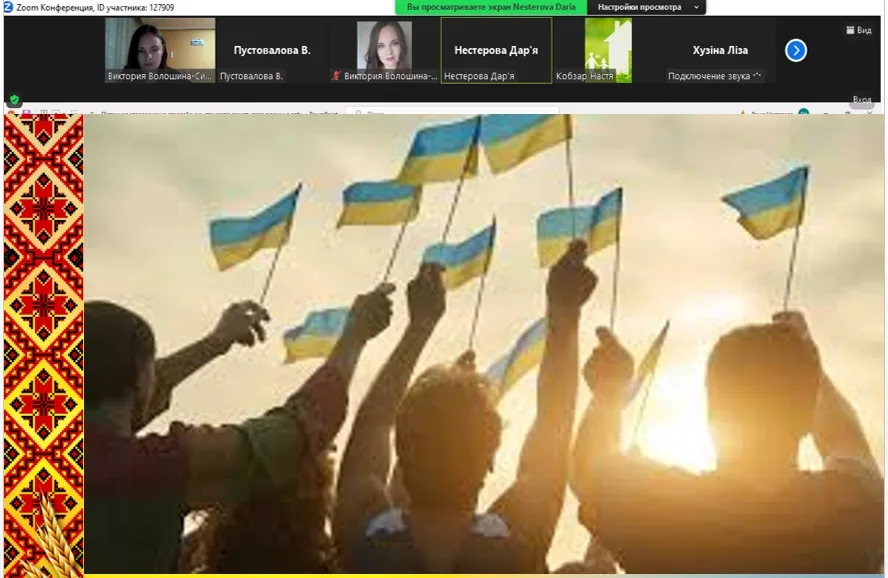Viewport: 888px width, 578px height.
Task: Click the shared photo of Ukrainian flags
Action: point(484,340)
